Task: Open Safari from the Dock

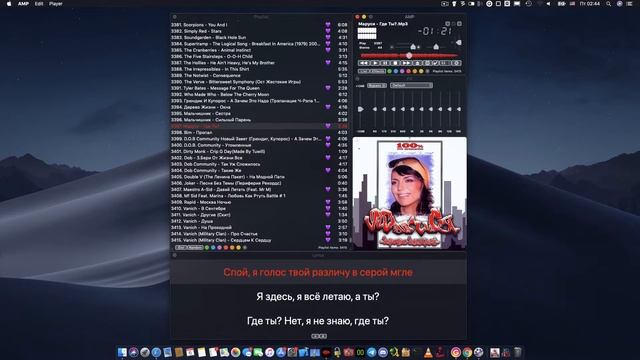Action: pyautogui.click(x=156, y=352)
